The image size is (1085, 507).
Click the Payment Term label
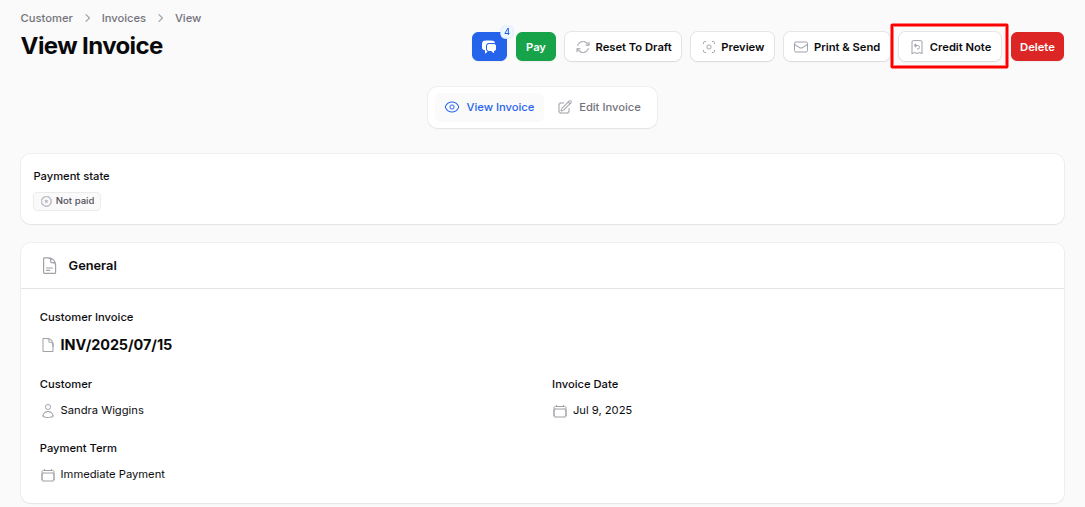tap(78, 448)
